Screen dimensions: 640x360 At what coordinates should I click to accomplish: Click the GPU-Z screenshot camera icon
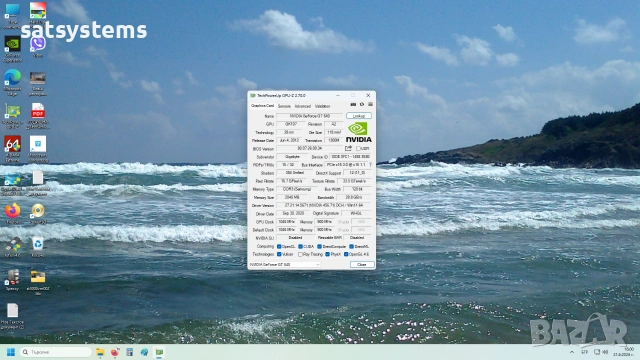point(353,105)
